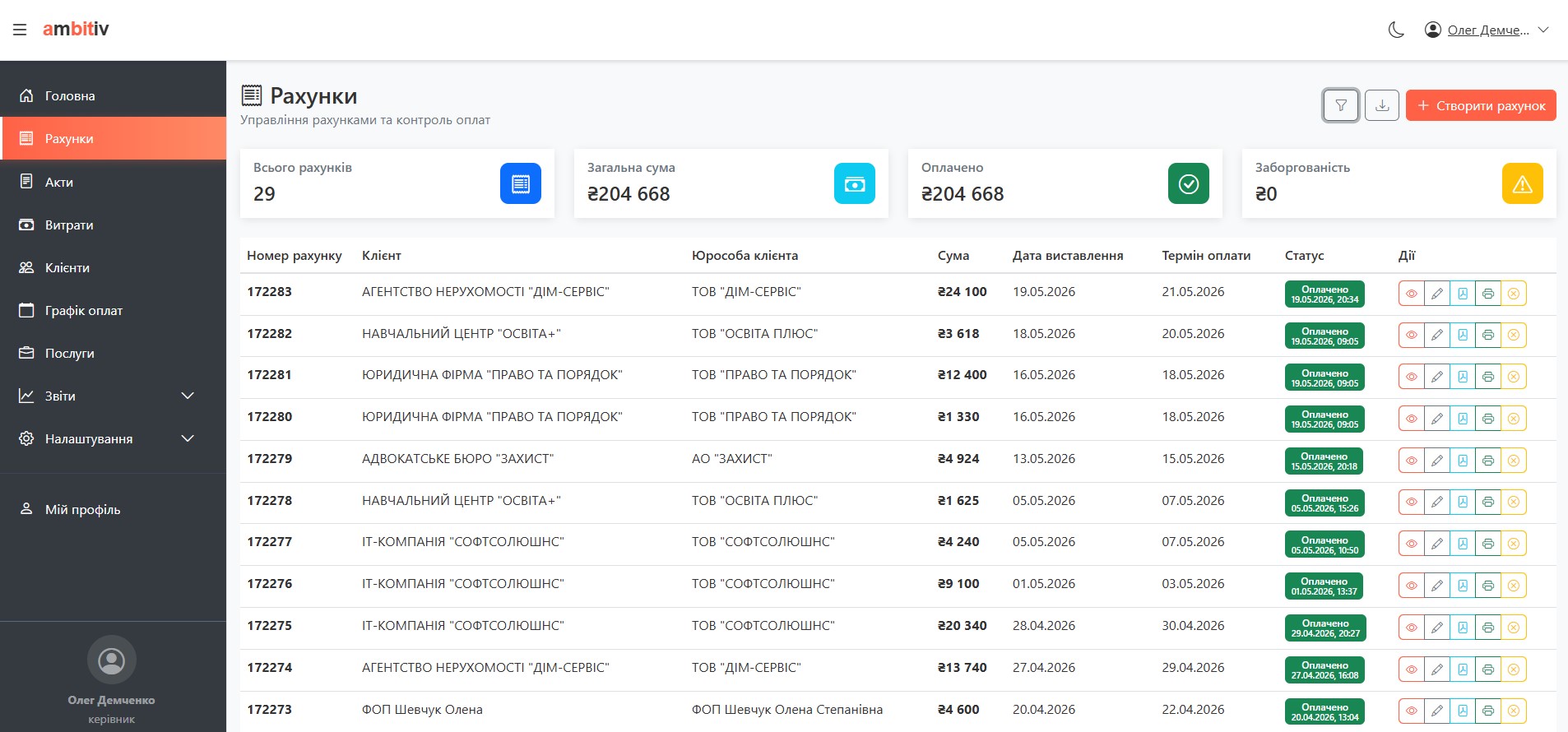Viewport: 1568px width, 732px height.
Task: Click amount ₴20 340
Action: point(963,626)
